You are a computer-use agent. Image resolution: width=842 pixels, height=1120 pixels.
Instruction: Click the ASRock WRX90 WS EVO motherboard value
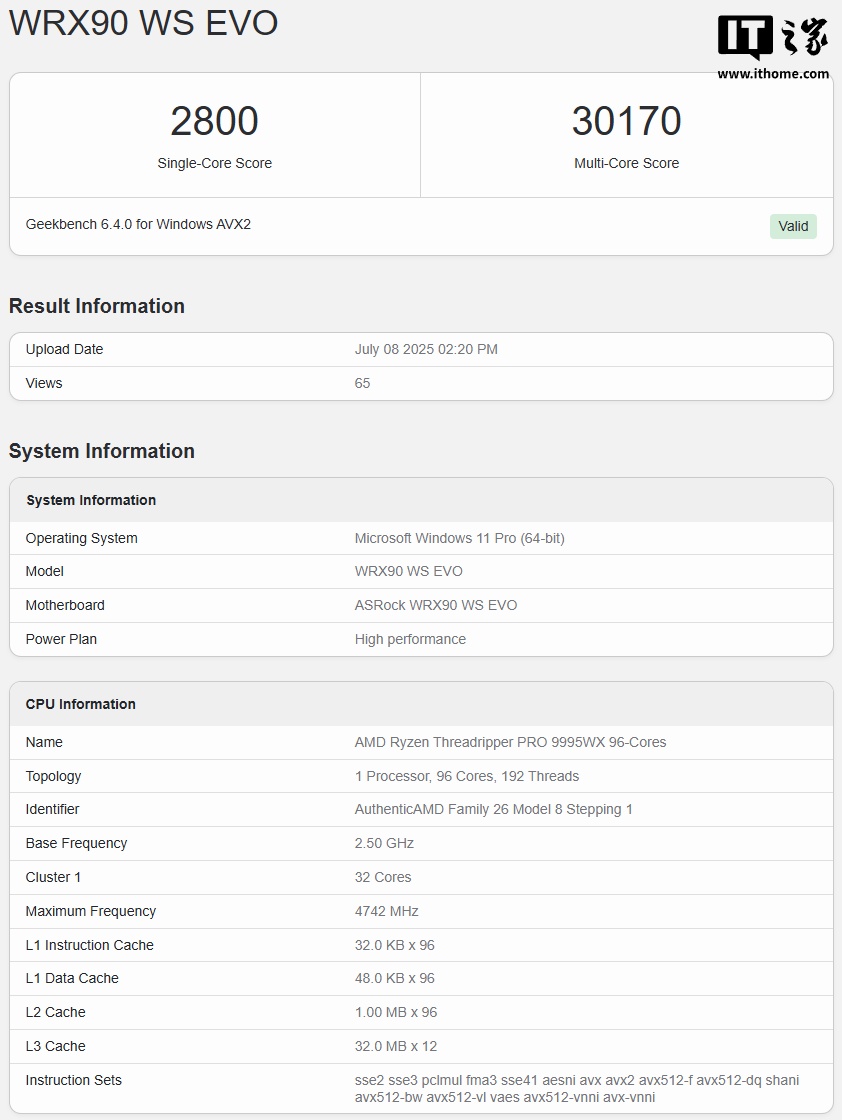pos(436,605)
